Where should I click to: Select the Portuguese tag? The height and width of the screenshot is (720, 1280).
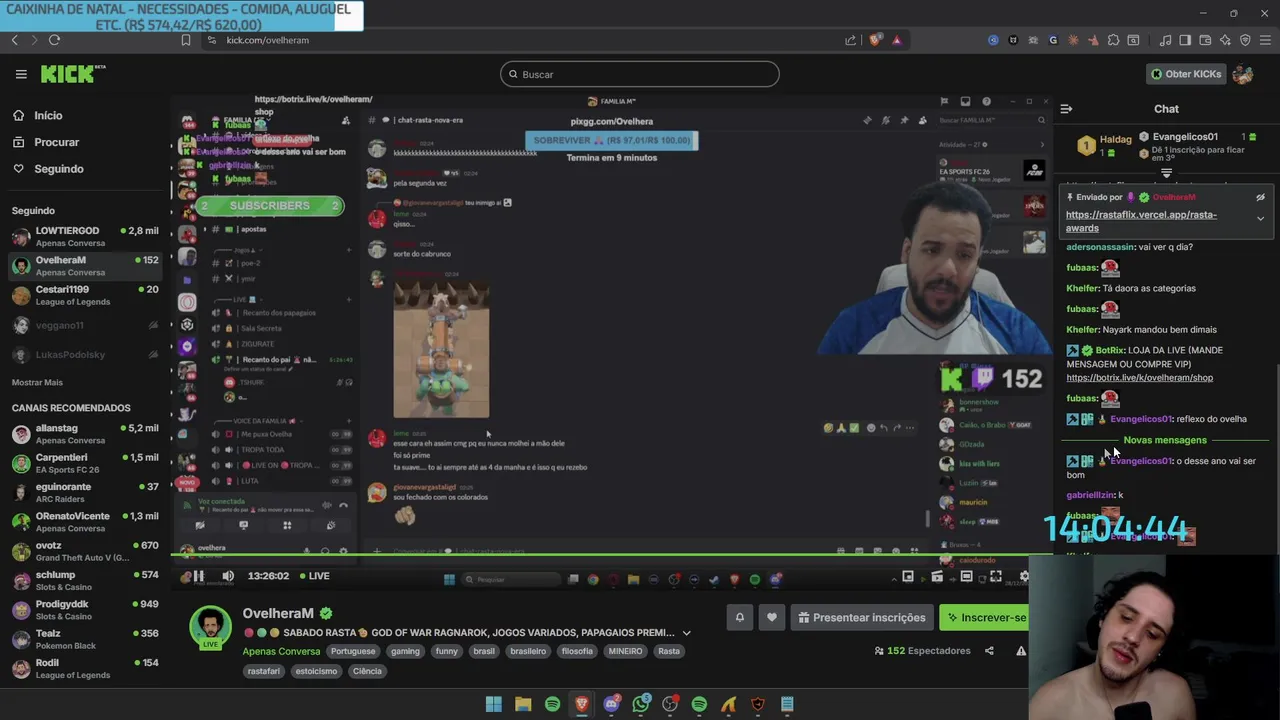coord(353,651)
